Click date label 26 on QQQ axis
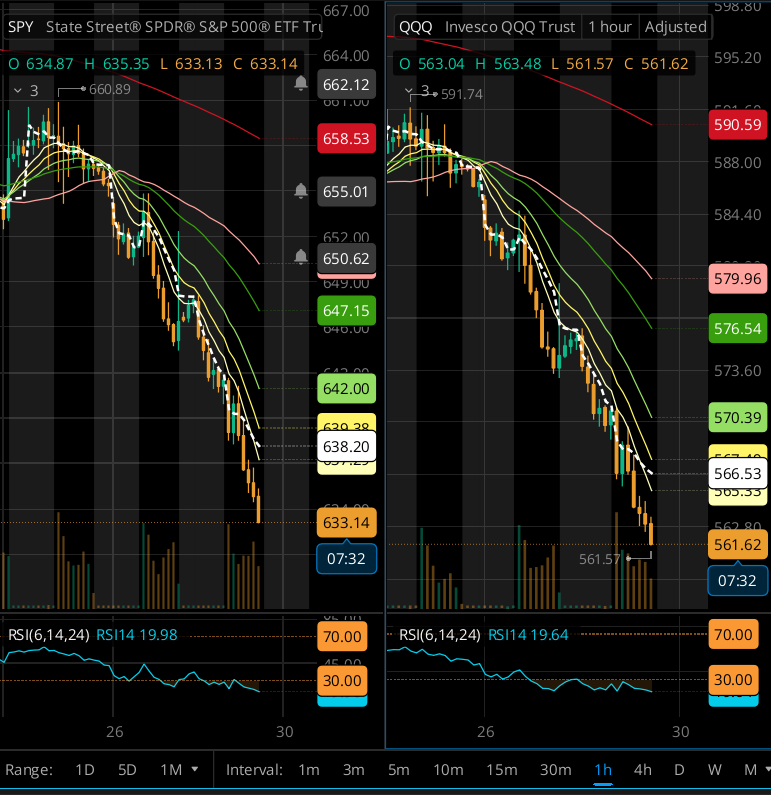 485,732
